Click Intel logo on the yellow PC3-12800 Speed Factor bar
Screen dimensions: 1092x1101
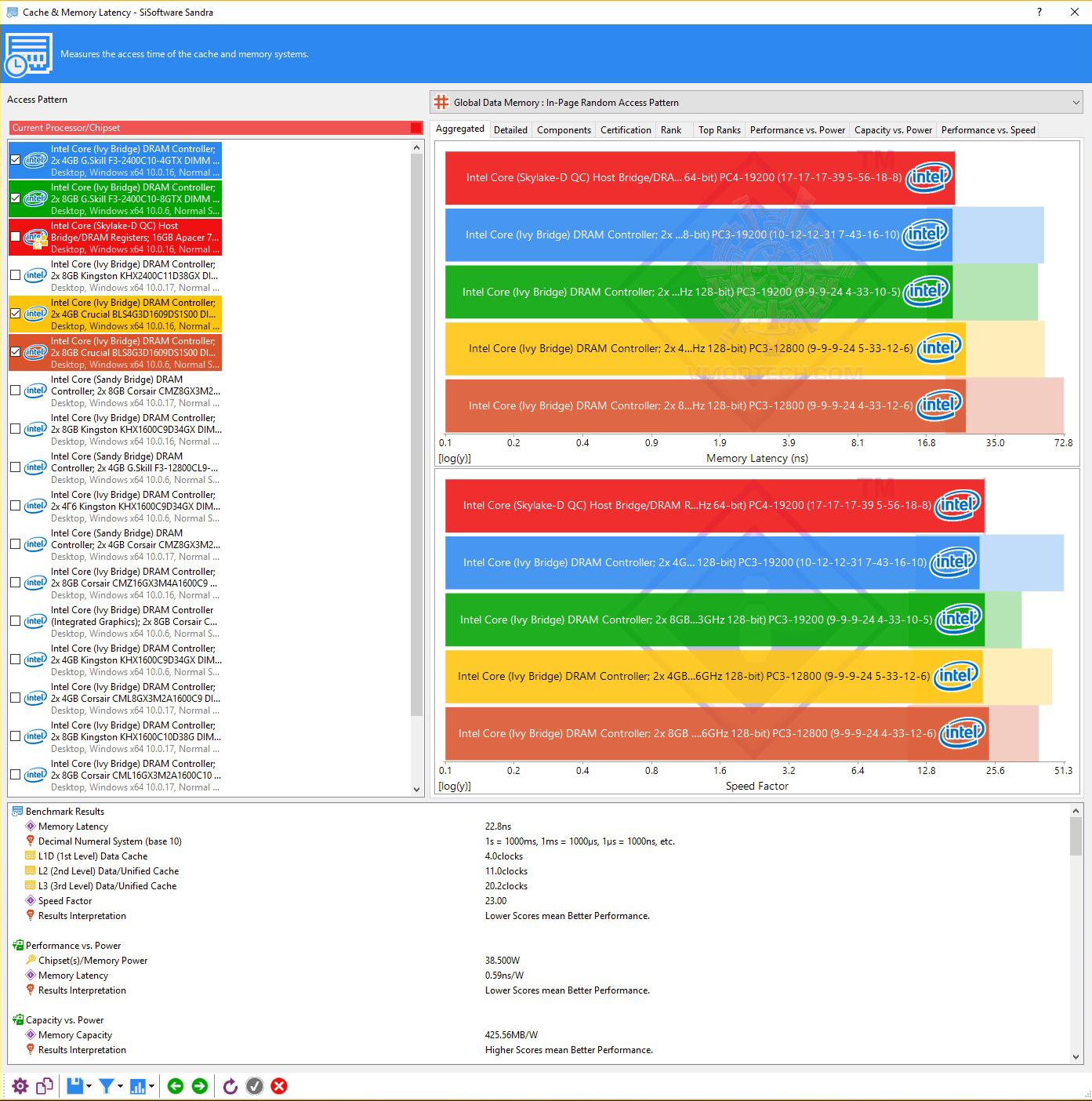[957, 676]
